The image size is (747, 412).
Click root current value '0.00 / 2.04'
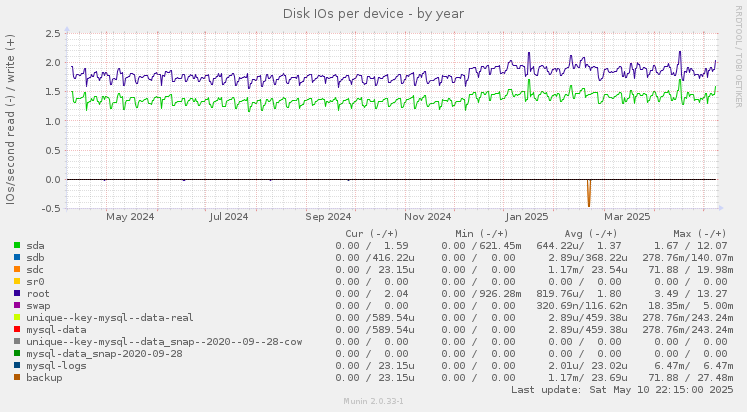click(x=372, y=294)
